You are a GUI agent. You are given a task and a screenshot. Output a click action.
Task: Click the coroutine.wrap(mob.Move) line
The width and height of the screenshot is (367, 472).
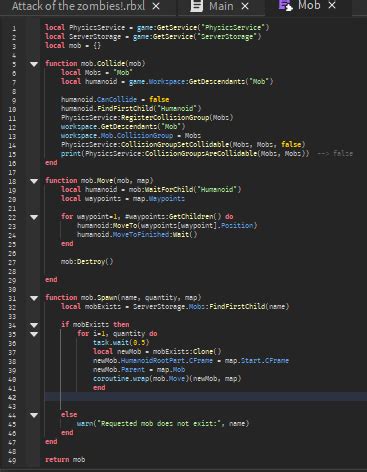click(x=167, y=379)
